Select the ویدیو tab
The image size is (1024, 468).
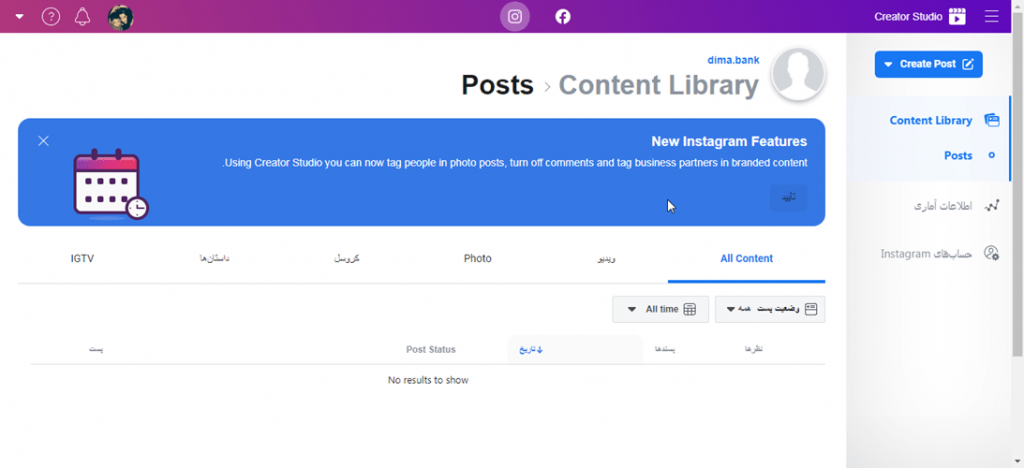click(x=607, y=258)
